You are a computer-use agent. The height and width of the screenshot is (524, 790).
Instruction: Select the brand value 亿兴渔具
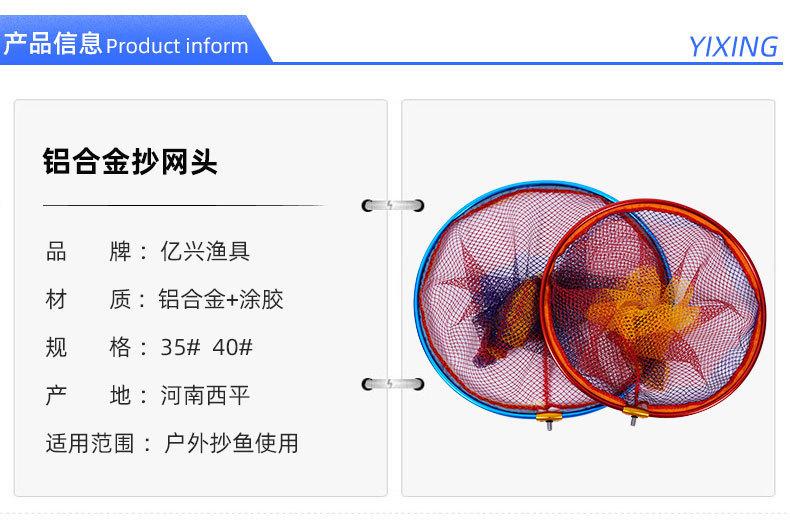coord(205,251)
